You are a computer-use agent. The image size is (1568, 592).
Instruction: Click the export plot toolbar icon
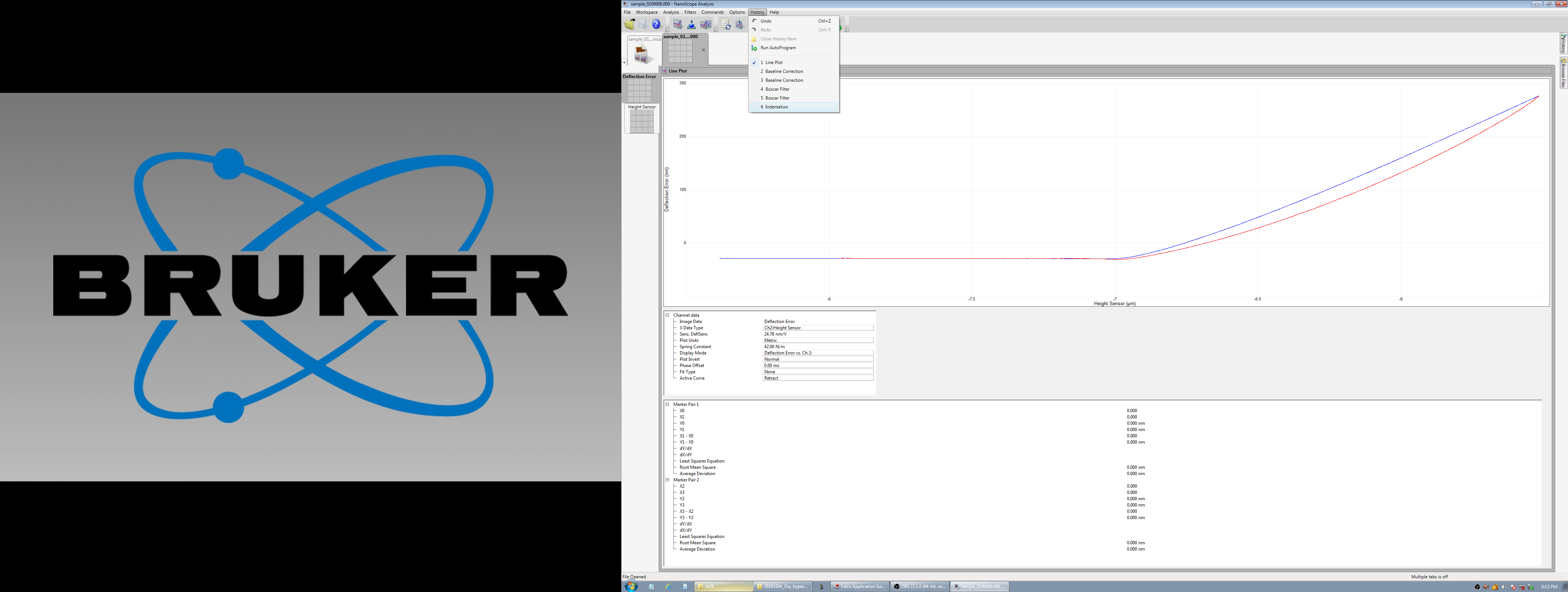point(739,24)
